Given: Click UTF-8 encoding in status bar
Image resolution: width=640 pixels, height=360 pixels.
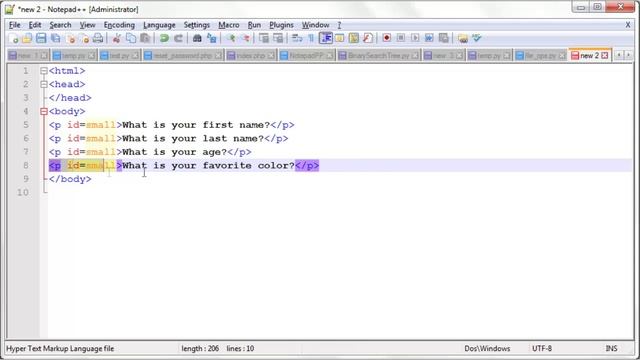Looking at the screenshot, I should pyautogui.click(x=542, y=349).
